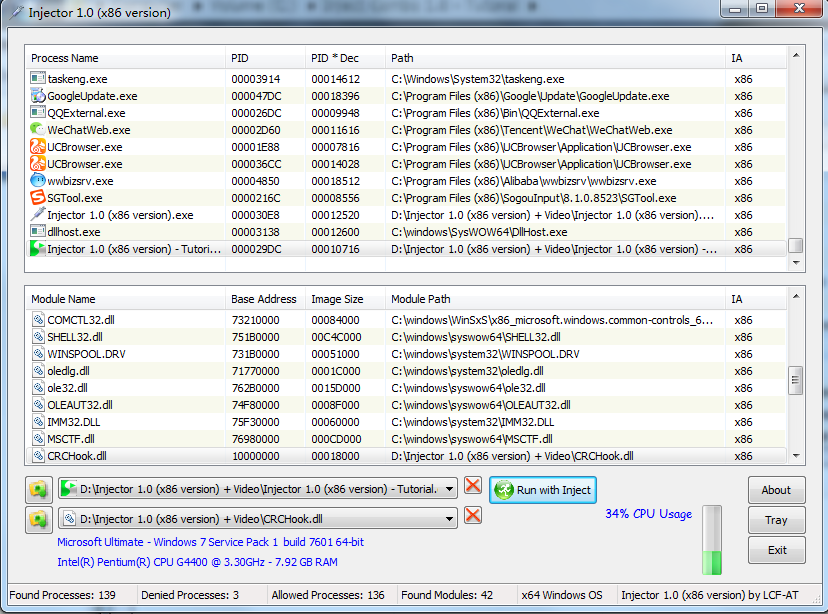Click the MSCTF.dll module icon

[x=38, y=439]
